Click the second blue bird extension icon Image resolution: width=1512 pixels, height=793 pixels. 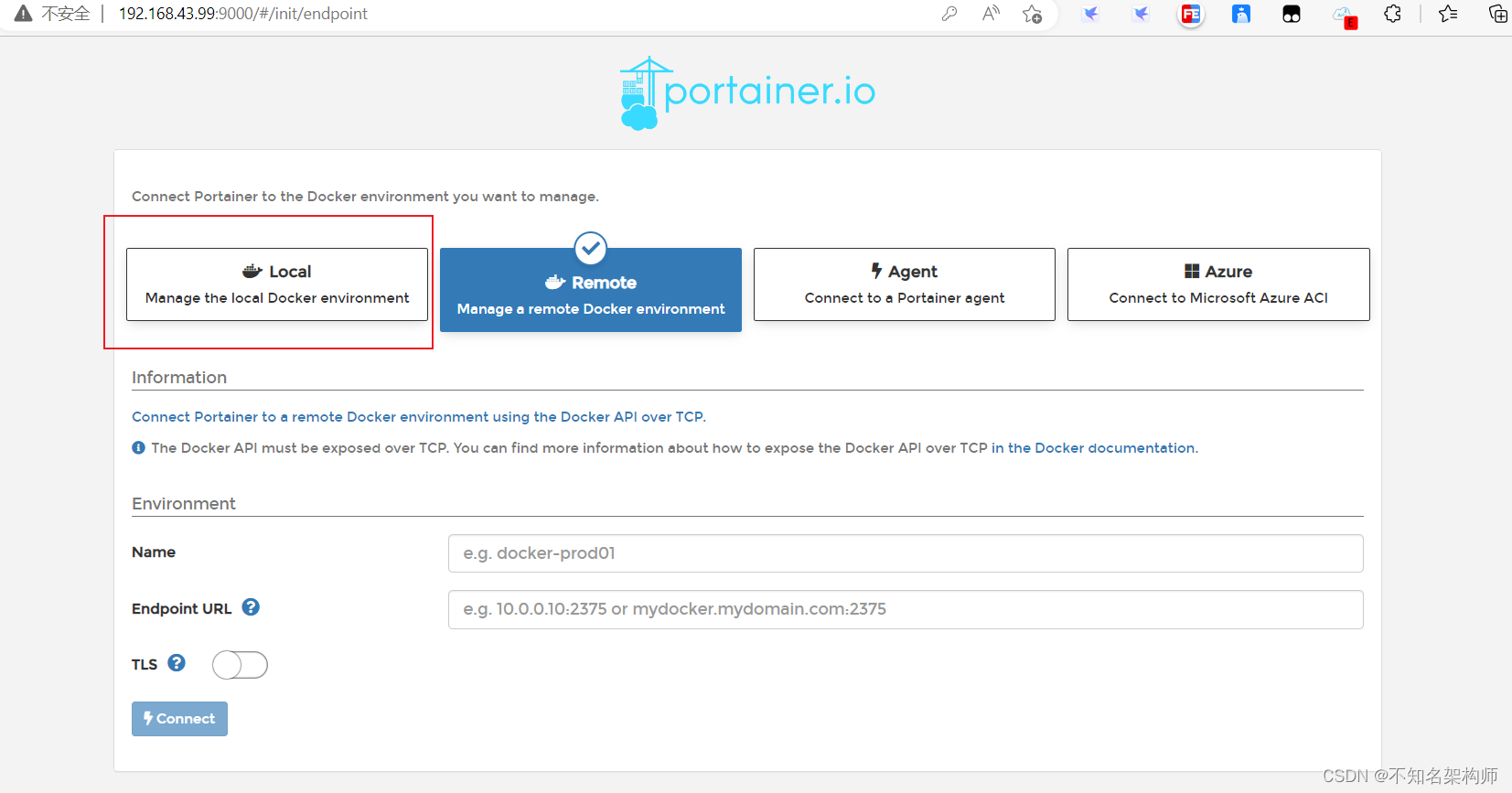[1141, 14]
